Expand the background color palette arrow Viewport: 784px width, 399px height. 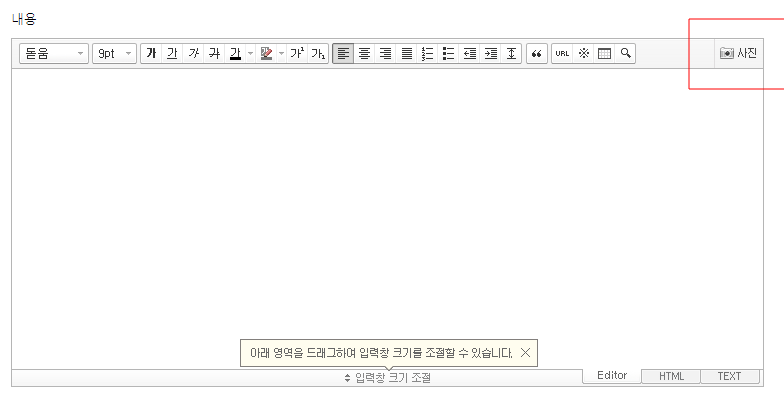coord(282,54)
